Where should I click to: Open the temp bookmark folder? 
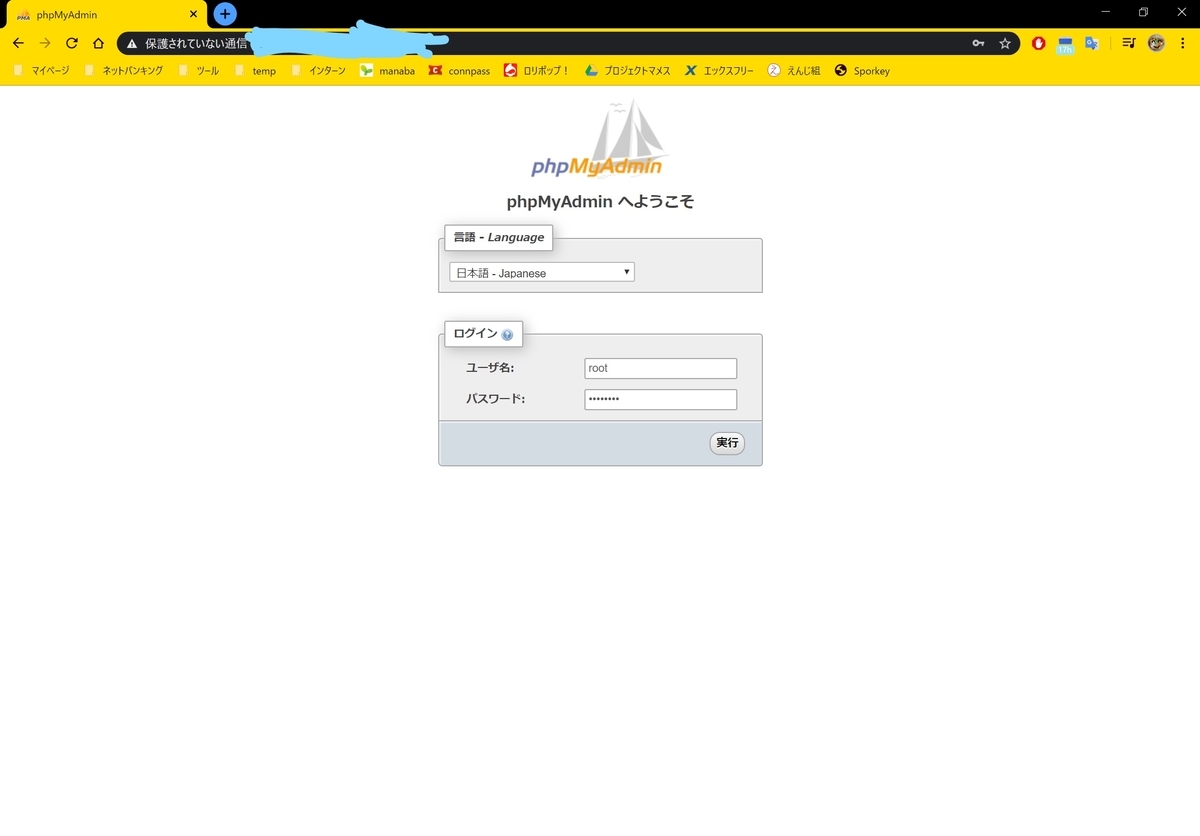click(255, 71)
